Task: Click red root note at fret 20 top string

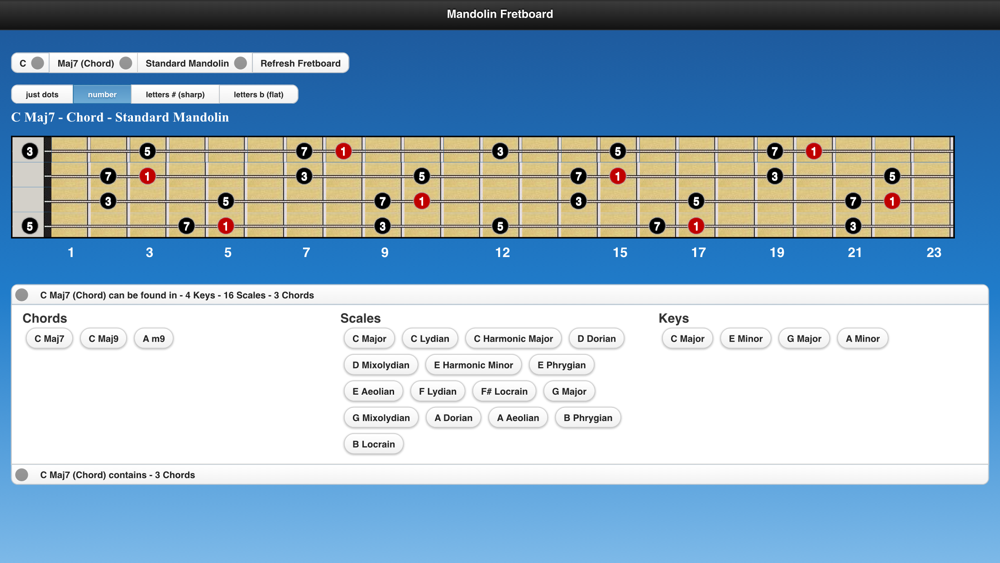Action: click(813, 151)
